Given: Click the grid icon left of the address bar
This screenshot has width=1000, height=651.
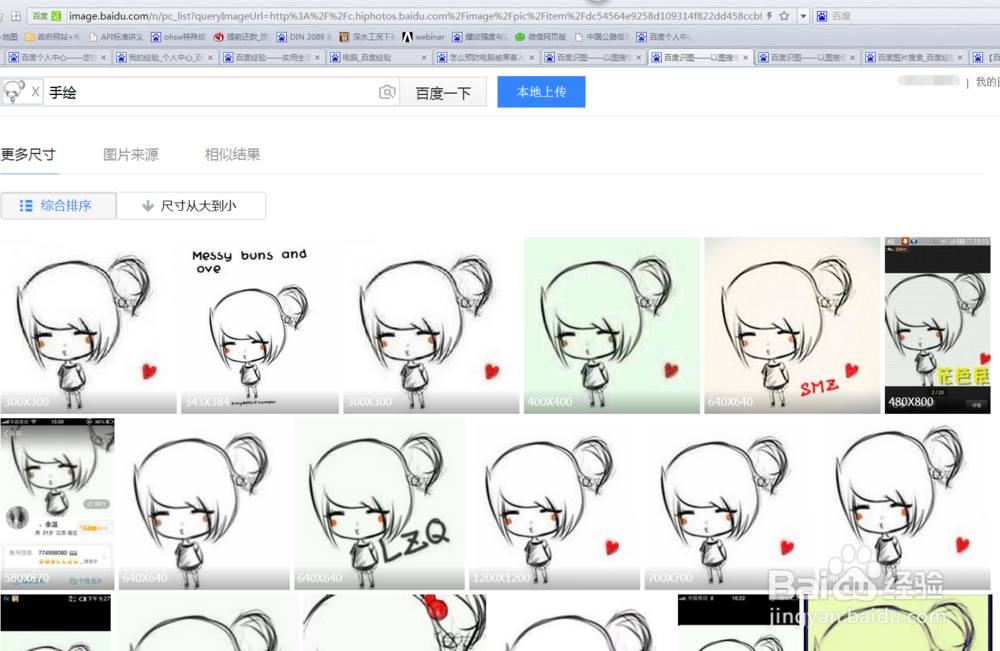Looking at the screenshot, I should 16,16.
